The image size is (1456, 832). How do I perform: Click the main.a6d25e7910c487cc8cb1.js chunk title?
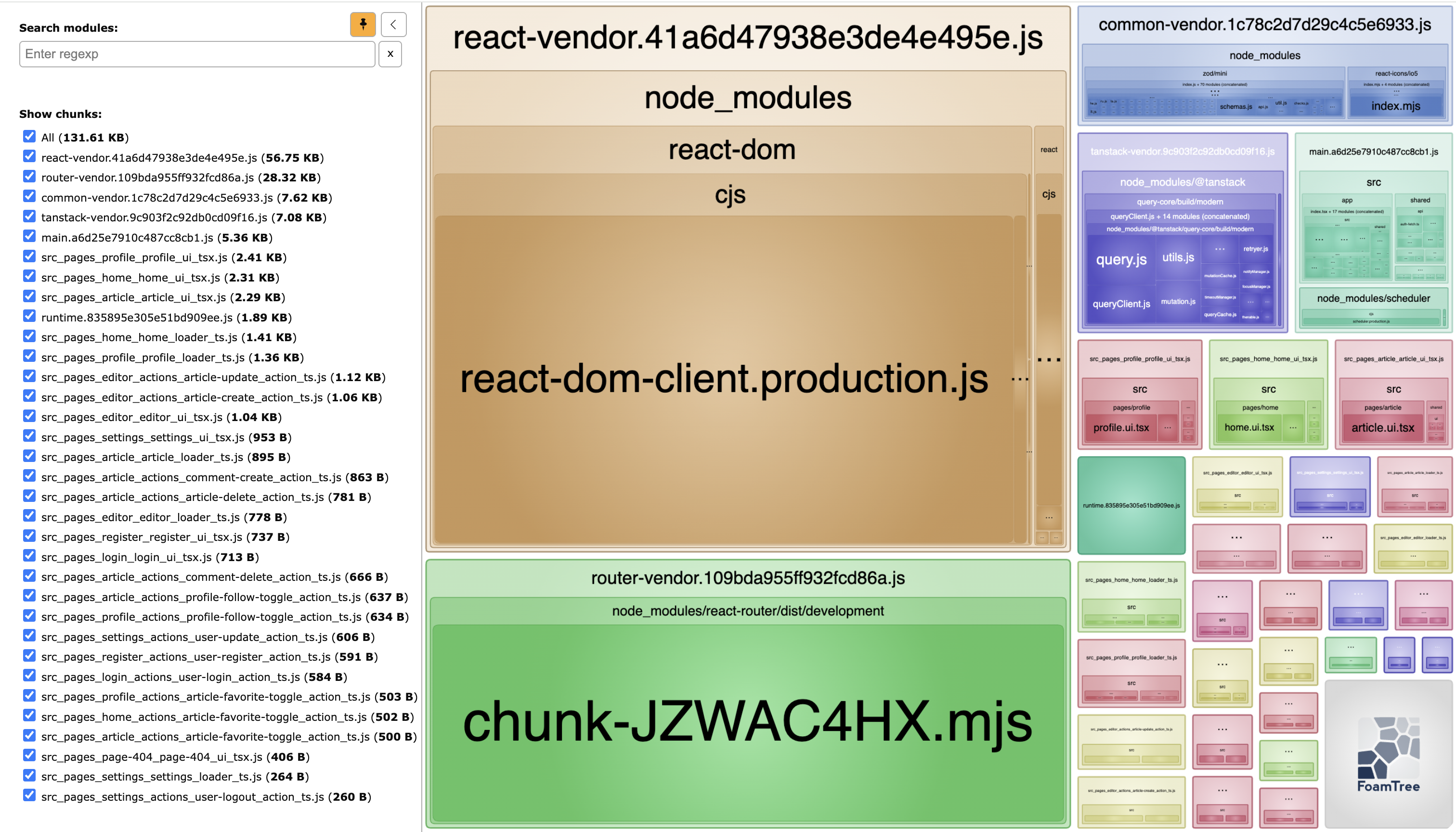click(1373, 152)
